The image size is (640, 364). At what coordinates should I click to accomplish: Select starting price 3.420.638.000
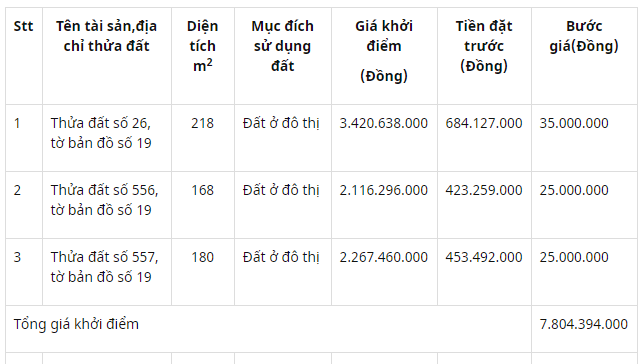384,123
